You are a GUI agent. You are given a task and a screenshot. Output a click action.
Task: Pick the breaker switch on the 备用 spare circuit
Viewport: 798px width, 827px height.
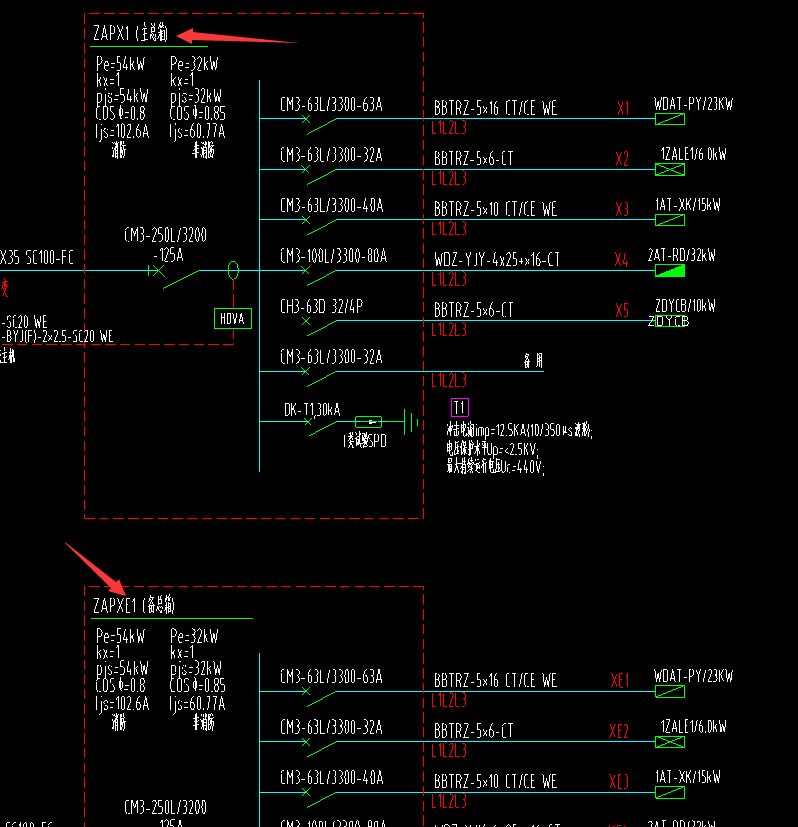click(320, 377)
